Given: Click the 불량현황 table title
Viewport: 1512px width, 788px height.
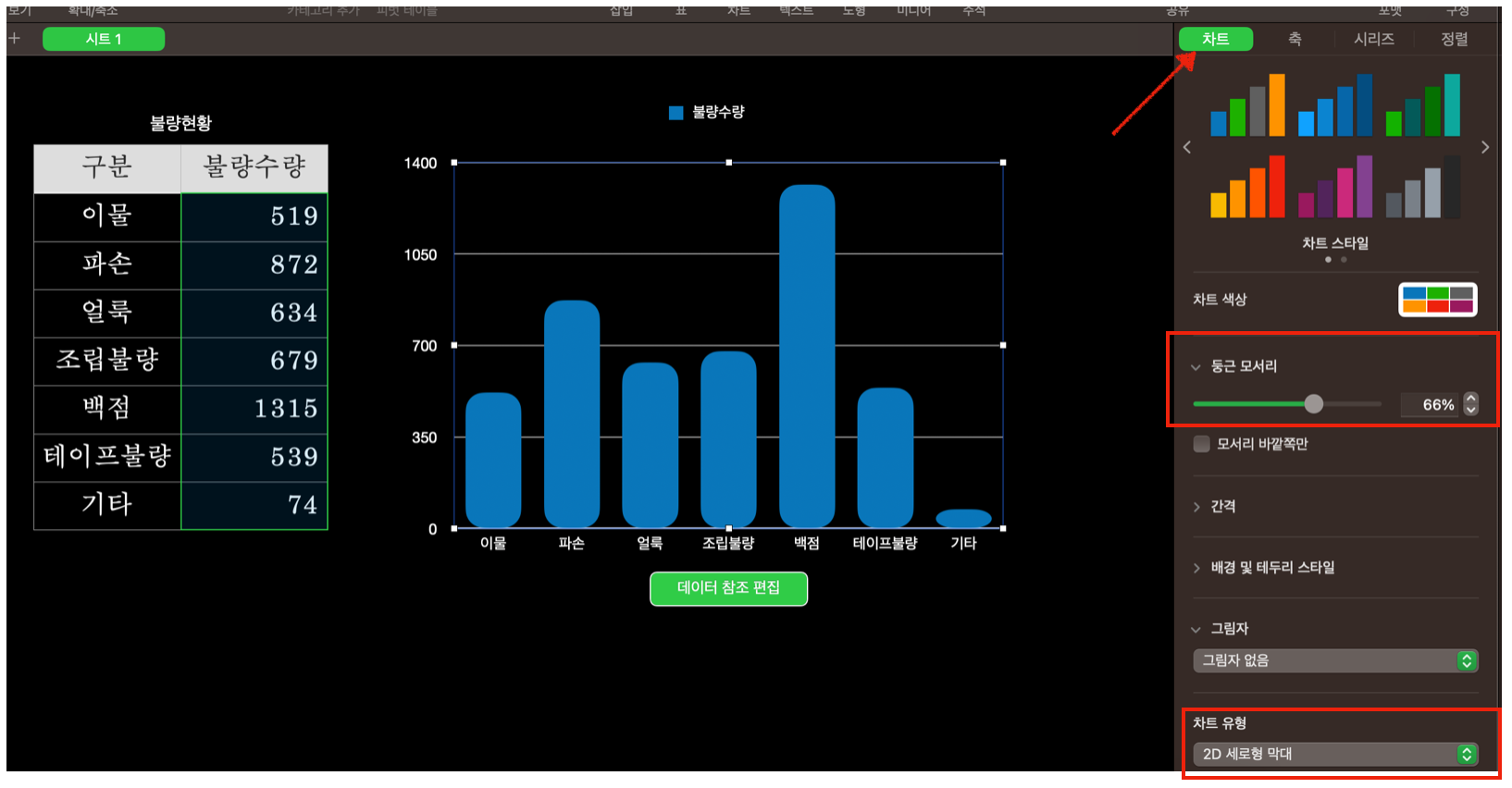Looking at the screenshot, I should (x=180, y=123).
